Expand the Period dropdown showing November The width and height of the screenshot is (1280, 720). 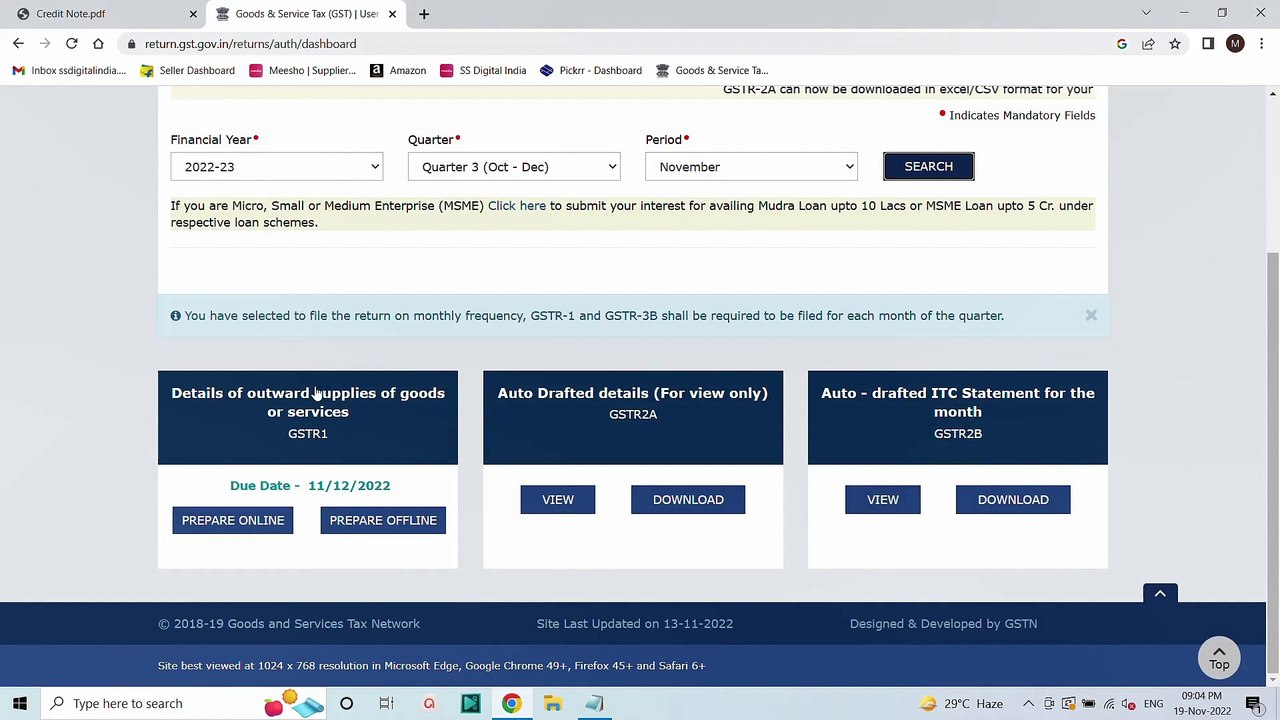click(751, 167)
